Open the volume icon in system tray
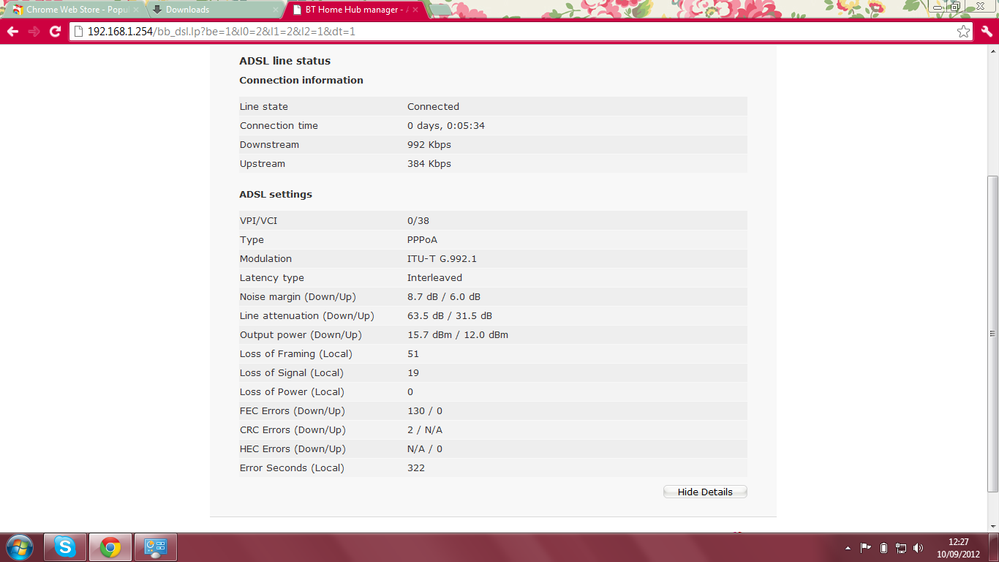This screenshot has height=562, width=999. tap(918, 548)
